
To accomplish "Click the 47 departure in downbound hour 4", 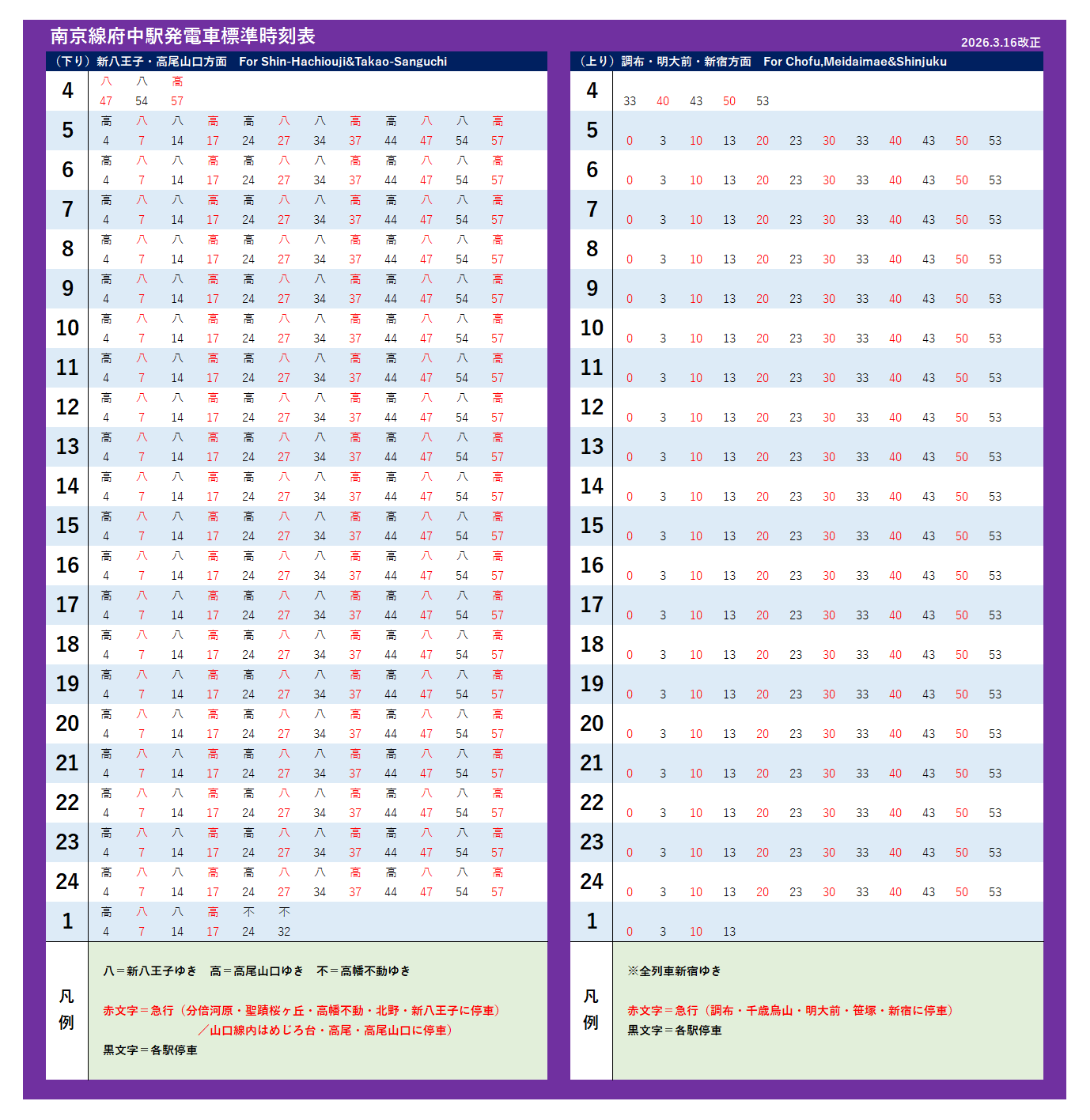I will coord(106,101).
